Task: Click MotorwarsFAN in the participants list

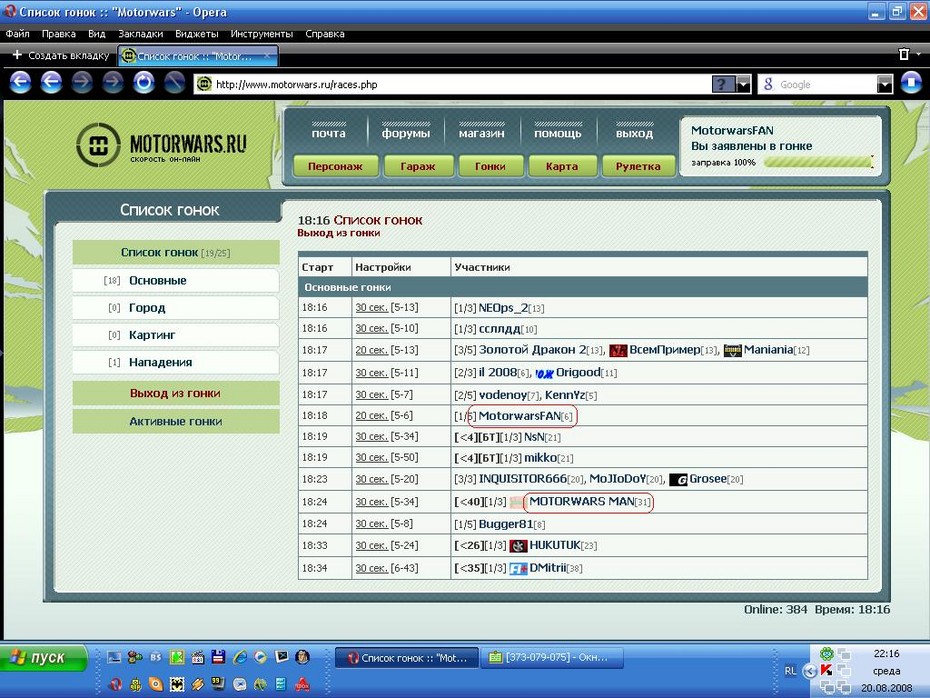Action: coord(520,416)
